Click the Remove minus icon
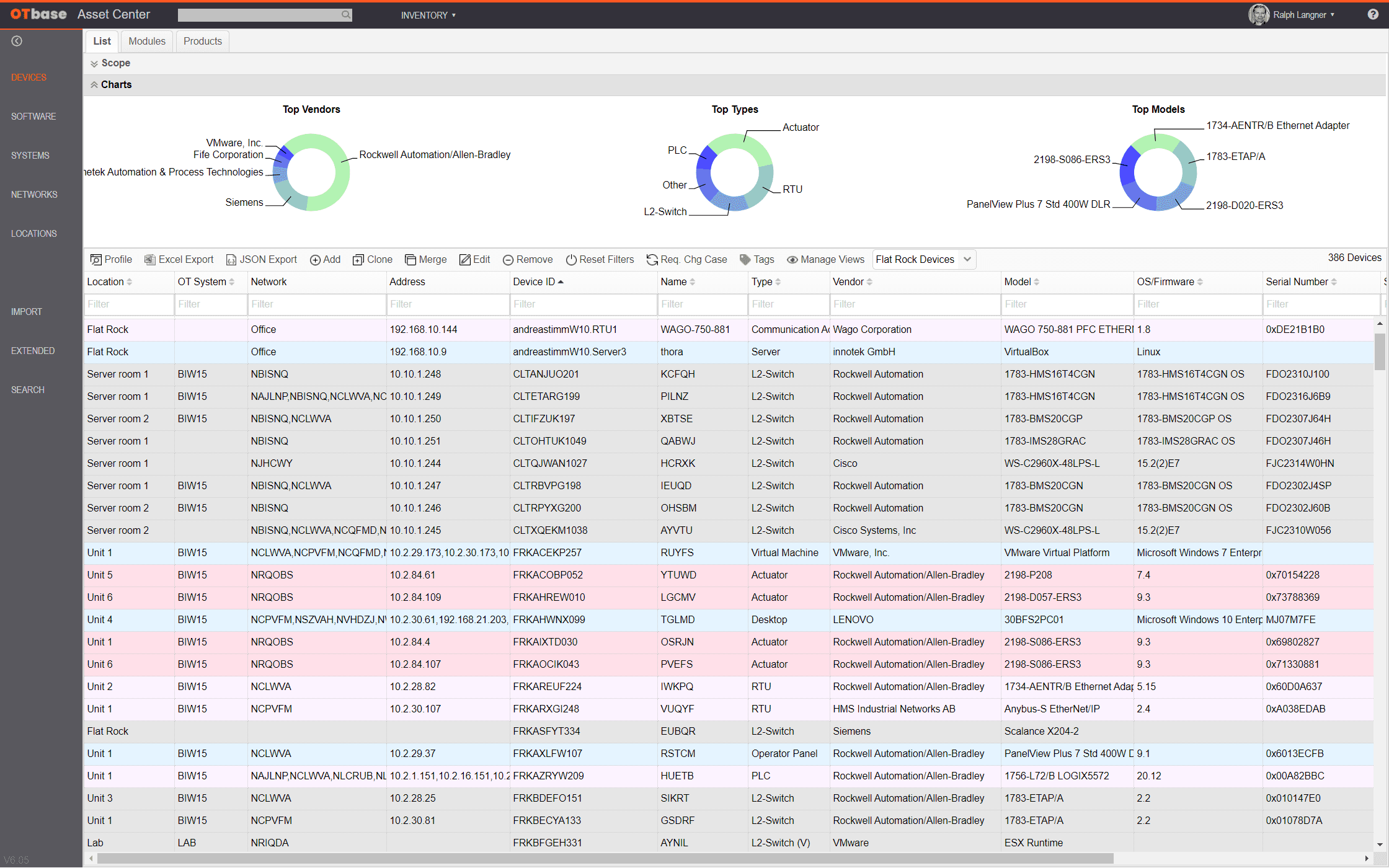This screenshot has width=1389, height=868. click(x=508, y=260)
